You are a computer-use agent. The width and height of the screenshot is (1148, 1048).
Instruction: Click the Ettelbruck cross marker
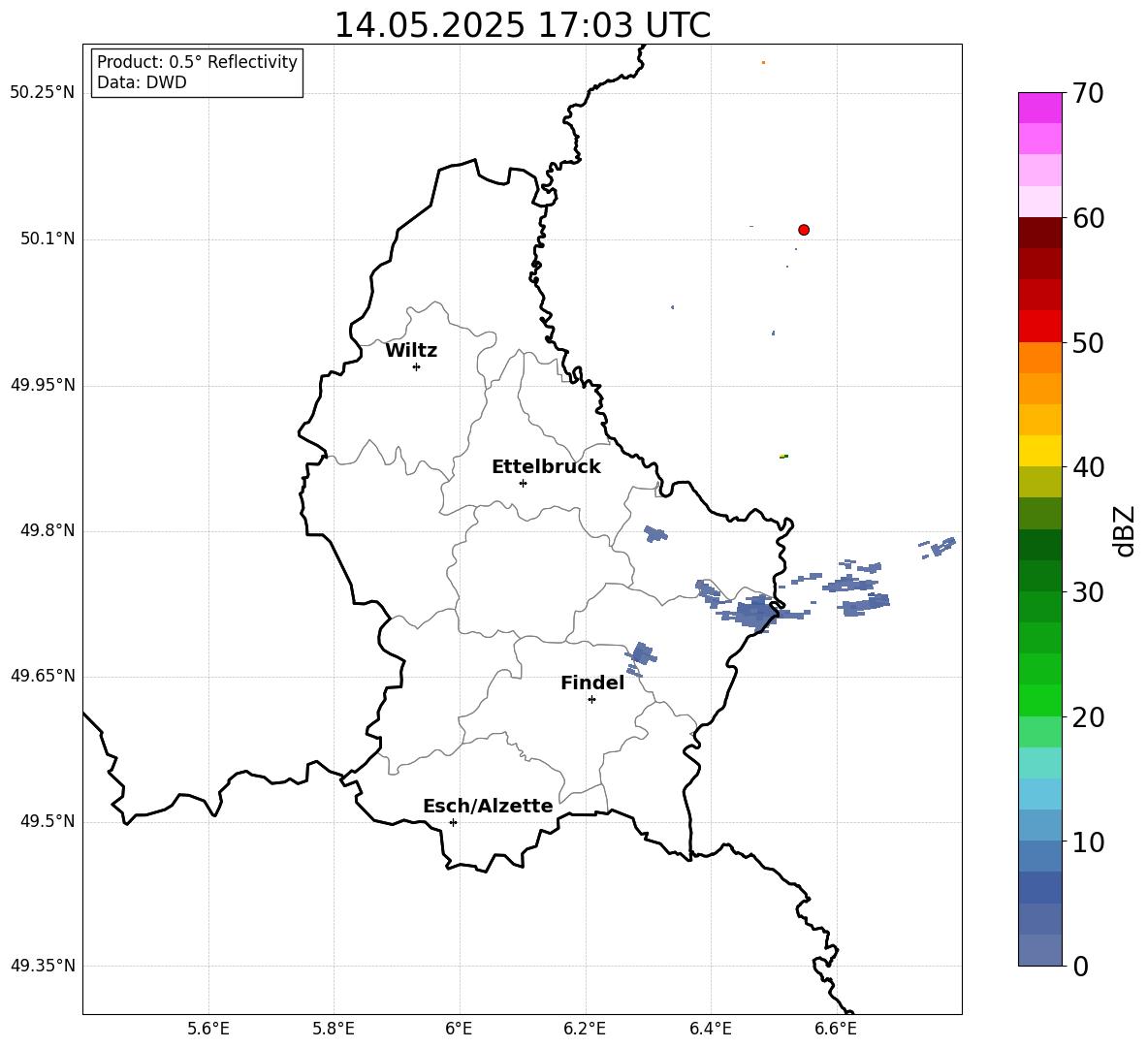click(x=523, y=483)
